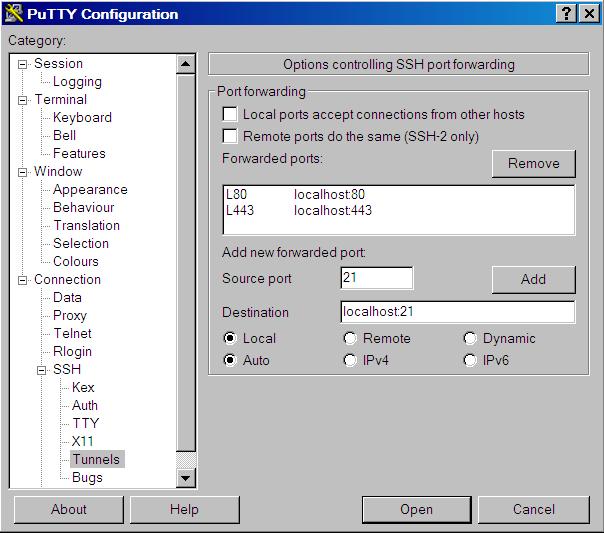Open the Translation category
The height and width of the screenshot is (533, 604).
(86, 225)
